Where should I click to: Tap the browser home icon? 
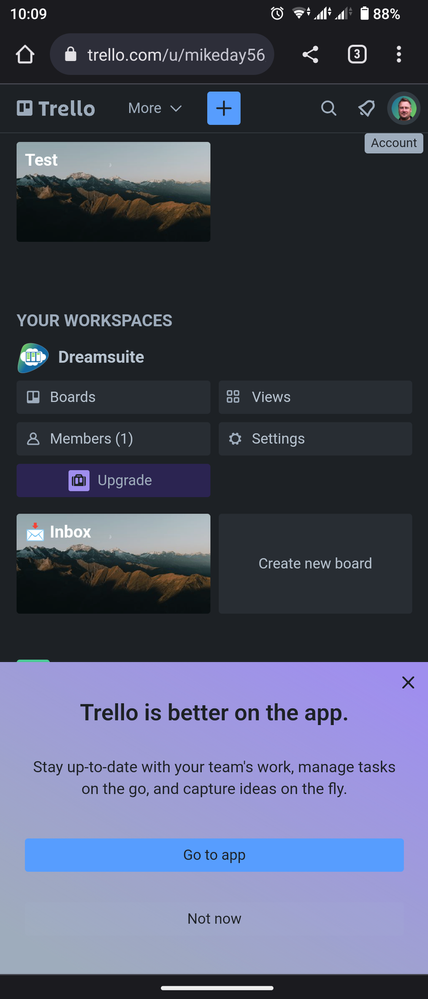coord(25,55)
